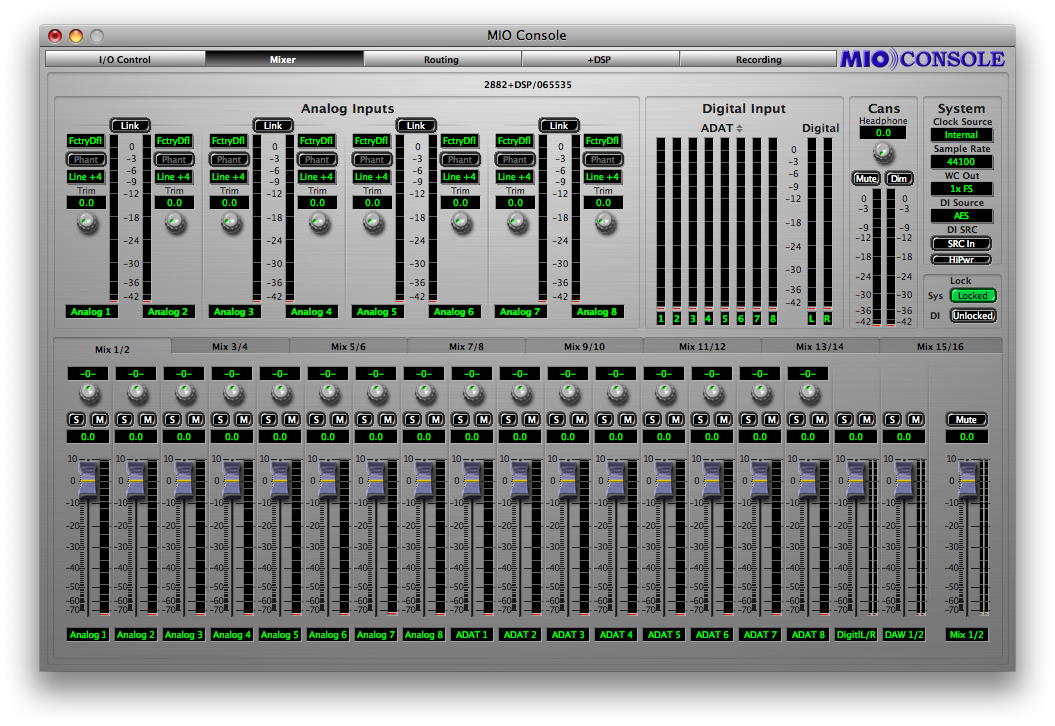Viewport: 1055px width, 726px height.
Task: Open the FctryDfl preset menu for Analog 1
Action: [86, 141]
